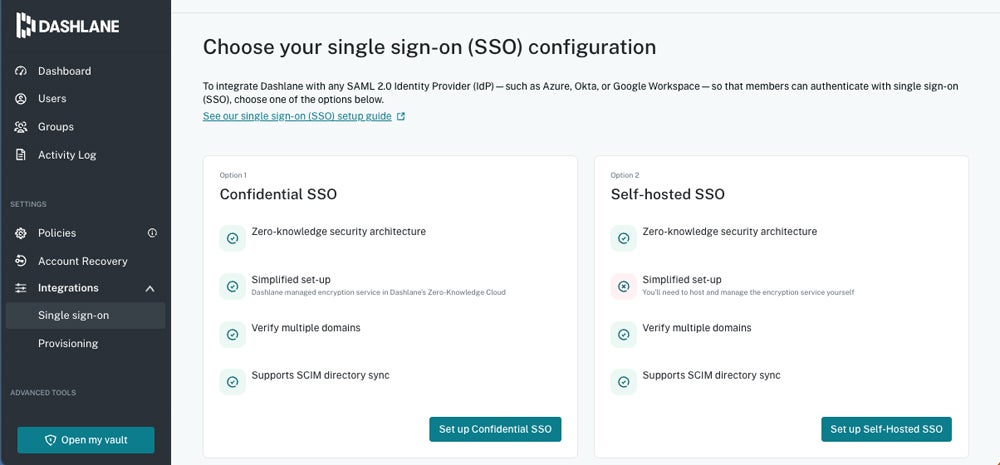Click the red X icon under Self-hosted SSO
1000x465 pixels.
click(624, 287)
